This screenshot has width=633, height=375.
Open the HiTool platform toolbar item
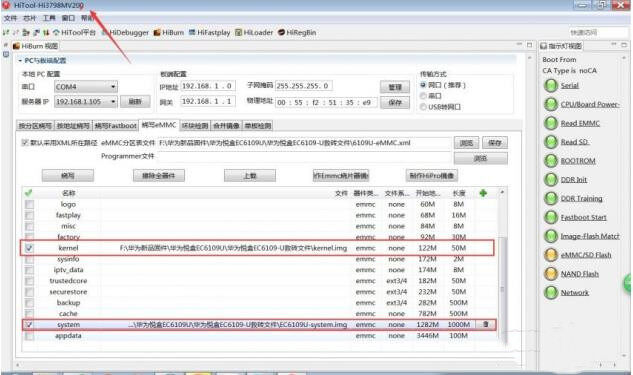point(74,32)
